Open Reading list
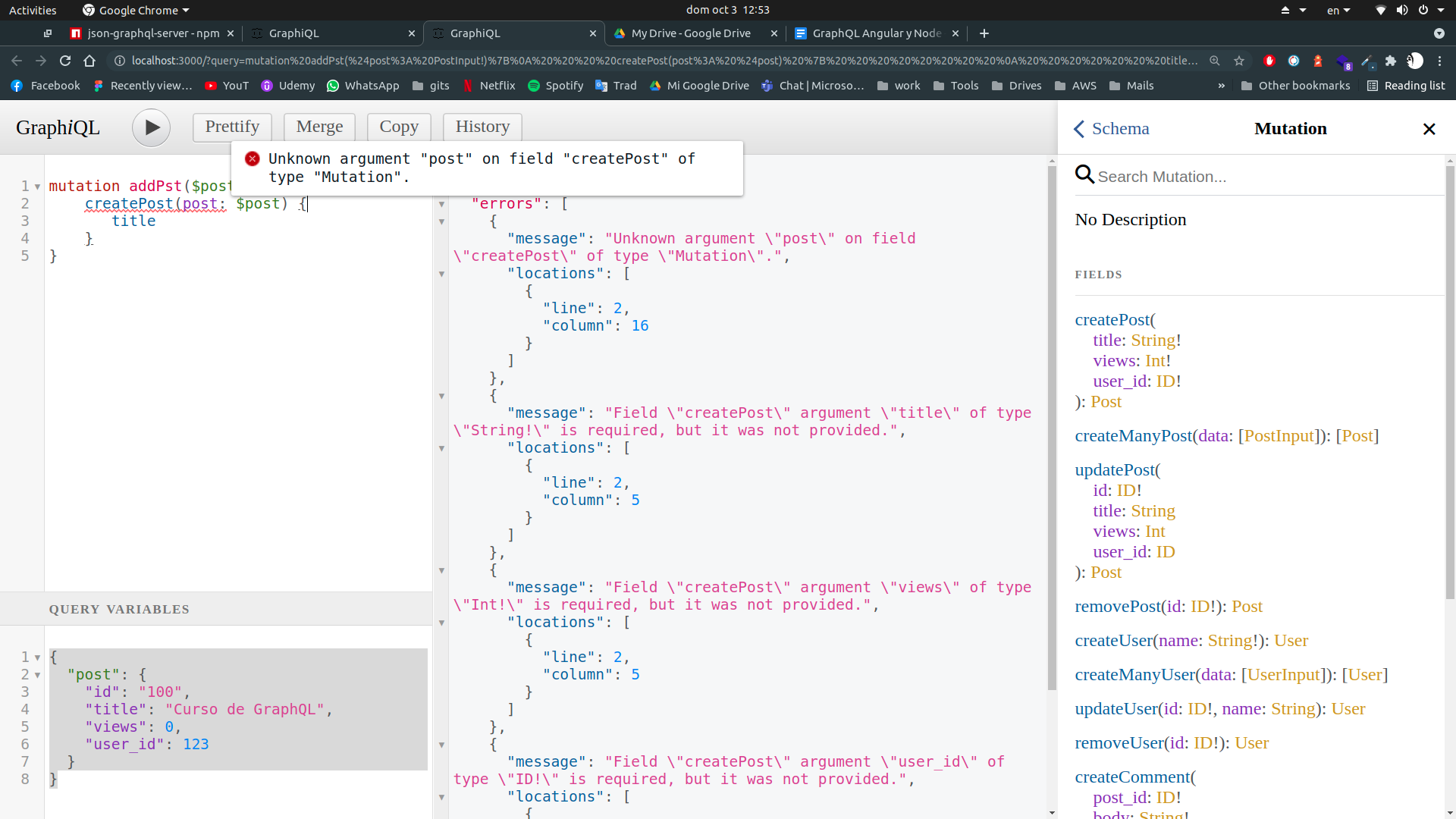1456x819 pixels. pyautogui.click(x=1406, y=86)
